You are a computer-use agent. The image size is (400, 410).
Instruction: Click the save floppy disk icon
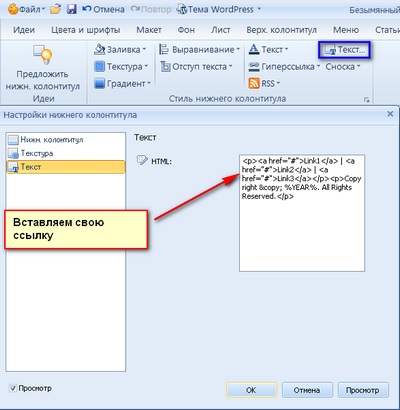(72, 9)
